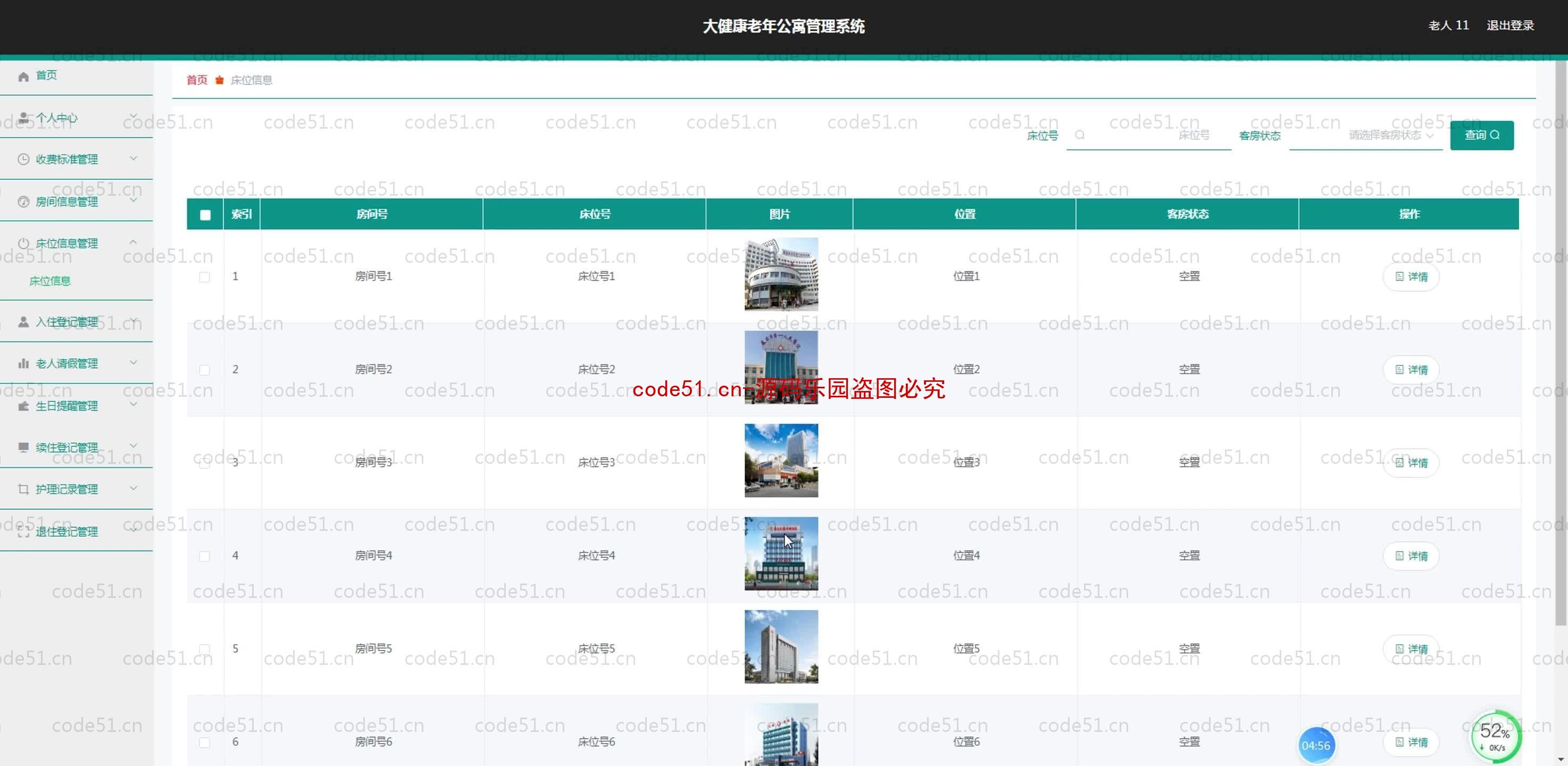Open the building photo in row 位置3
The width and height of the screenshot is (1568, 766).
pos(781,460)
